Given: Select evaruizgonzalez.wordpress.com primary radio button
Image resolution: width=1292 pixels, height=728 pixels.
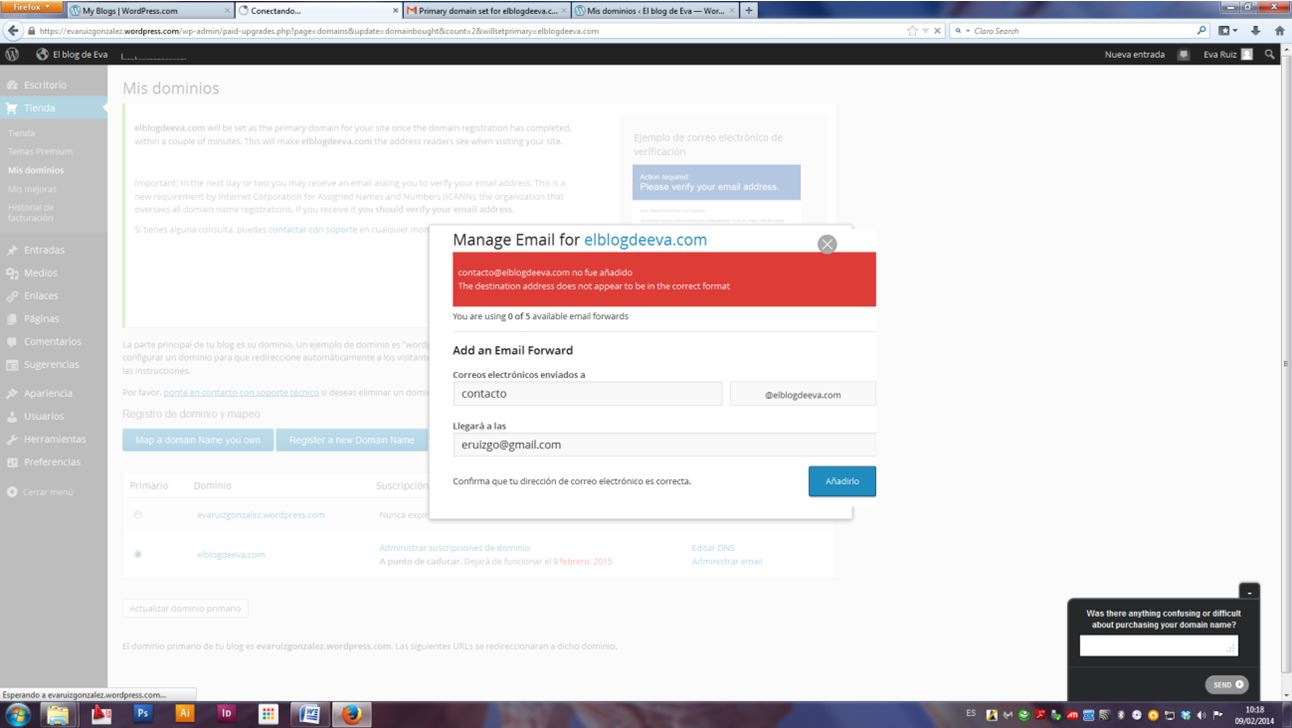Looking at the screenshot, I should [138, 515].
